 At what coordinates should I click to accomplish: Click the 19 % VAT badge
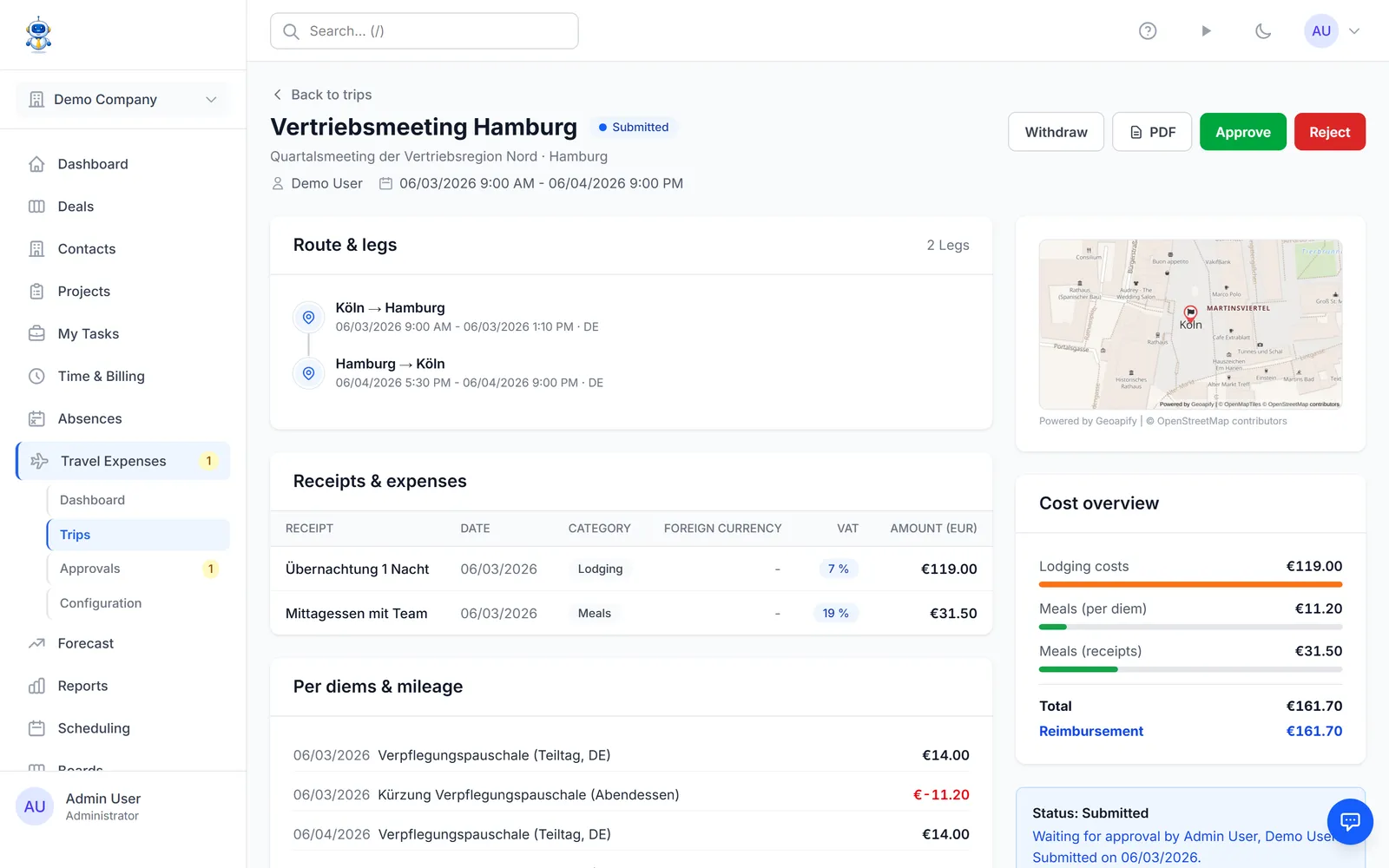click(835, 614)
